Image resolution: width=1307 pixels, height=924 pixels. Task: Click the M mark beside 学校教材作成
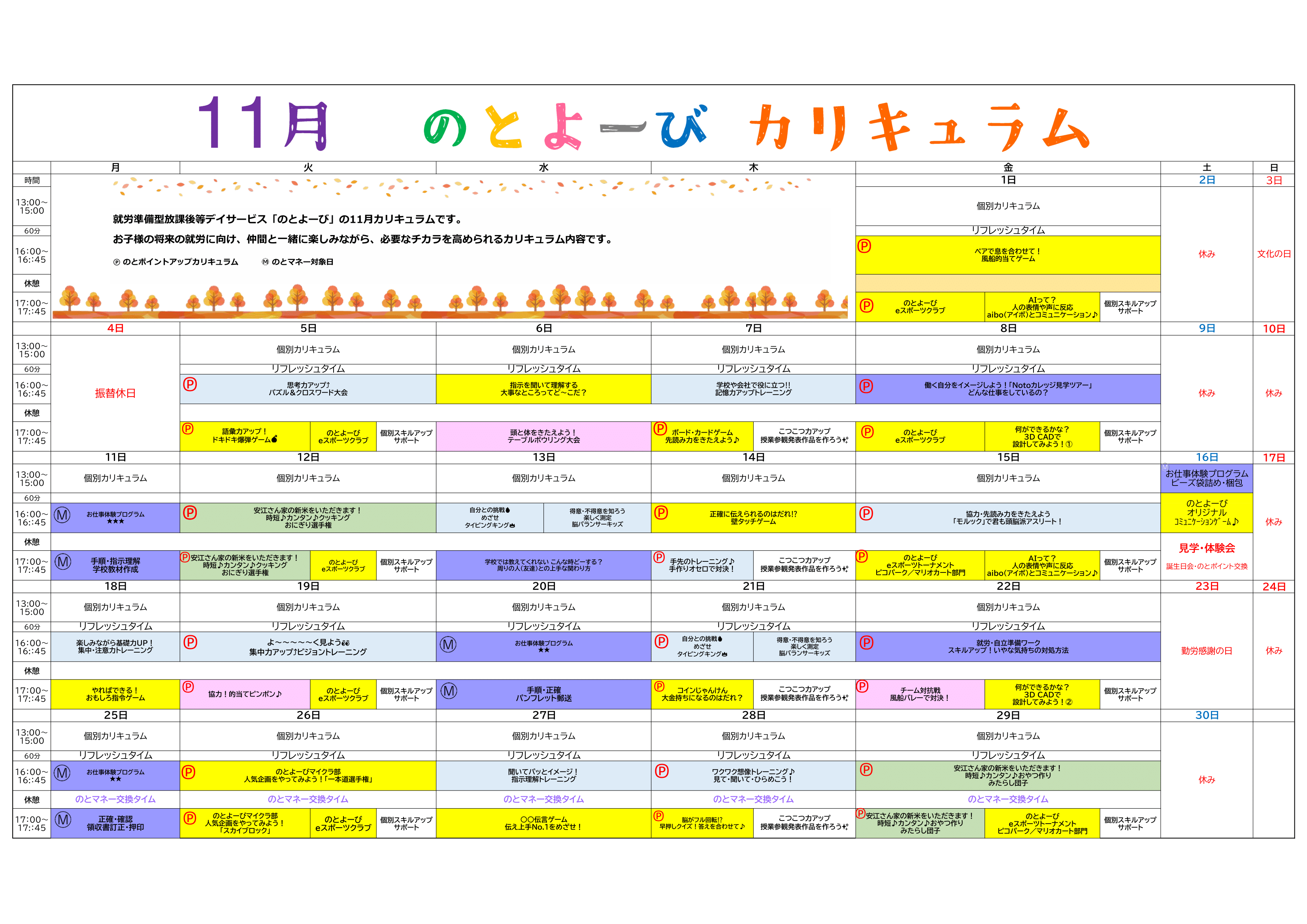(62, 562)
